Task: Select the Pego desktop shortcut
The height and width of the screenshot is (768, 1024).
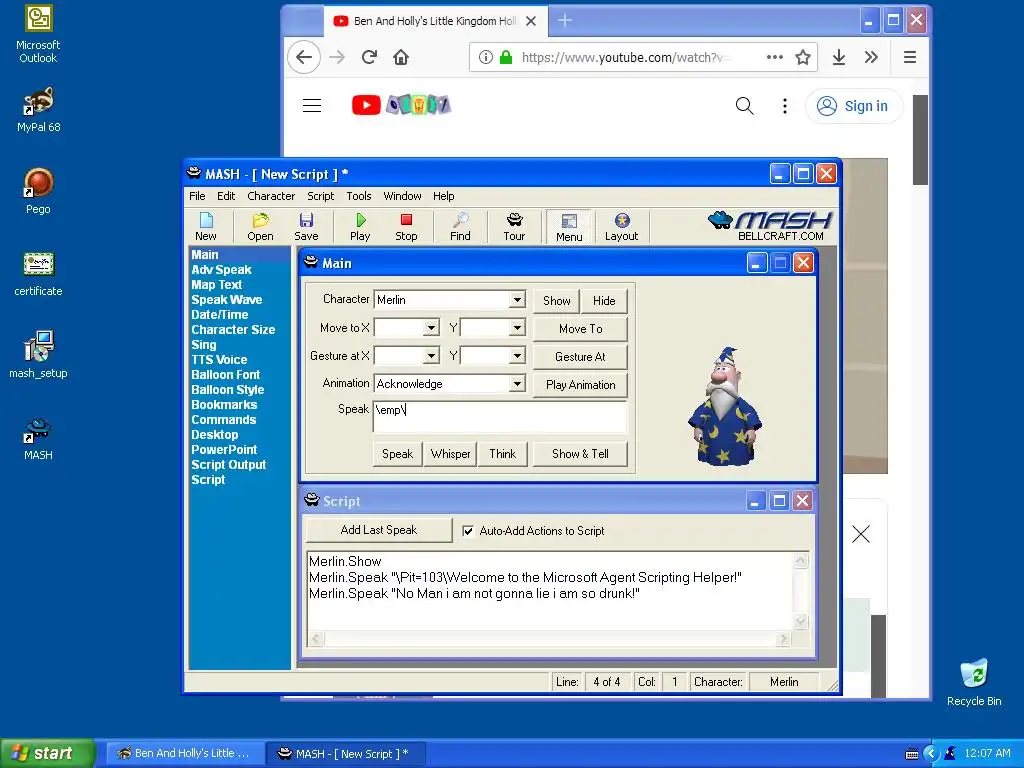Action: pos(38,191)
